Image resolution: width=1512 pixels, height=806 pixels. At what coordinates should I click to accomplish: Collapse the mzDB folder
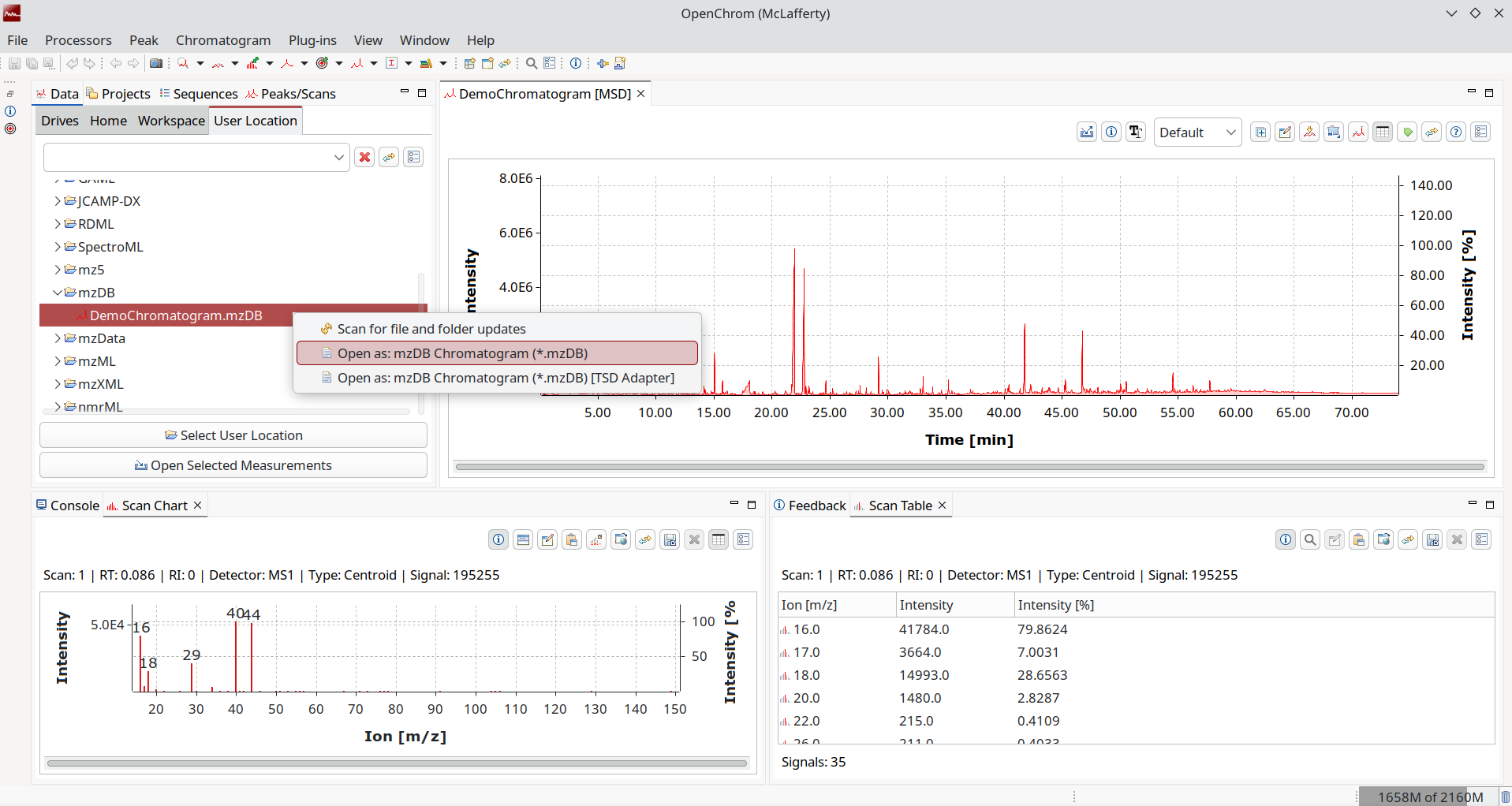click(58, 293)
